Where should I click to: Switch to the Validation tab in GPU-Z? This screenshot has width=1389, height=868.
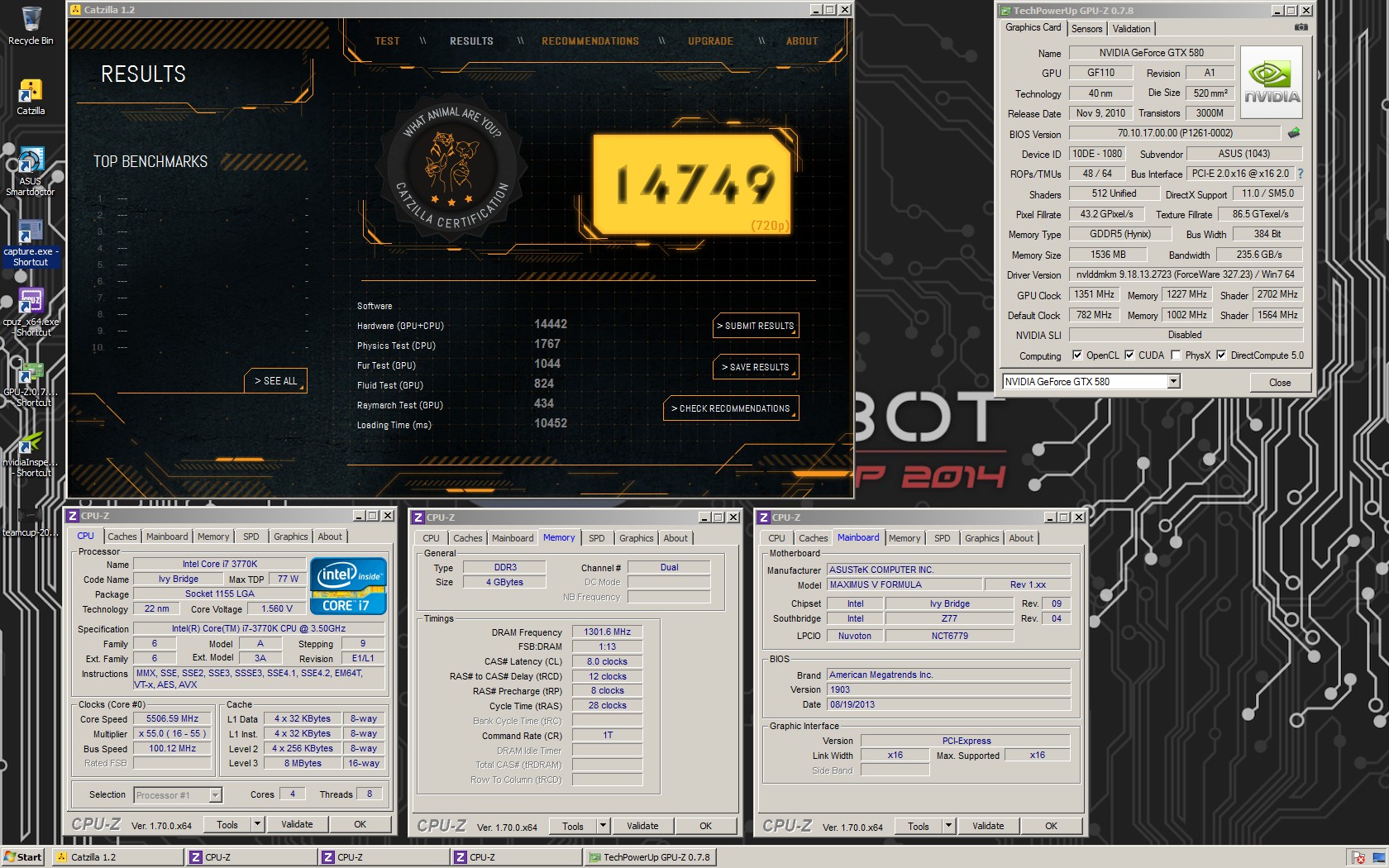click(1131, 28)
